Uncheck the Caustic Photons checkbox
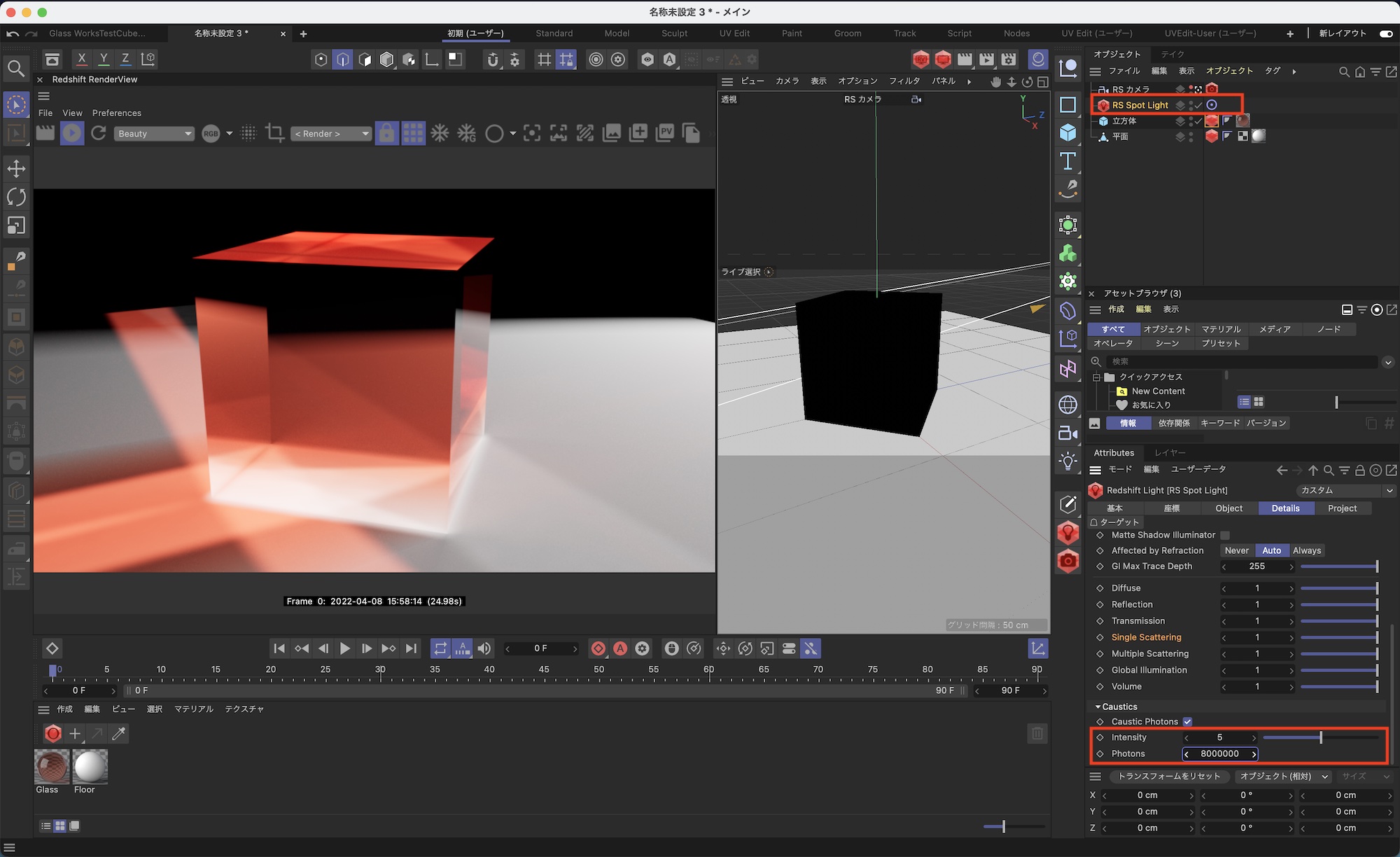 tap(1187, 721)
